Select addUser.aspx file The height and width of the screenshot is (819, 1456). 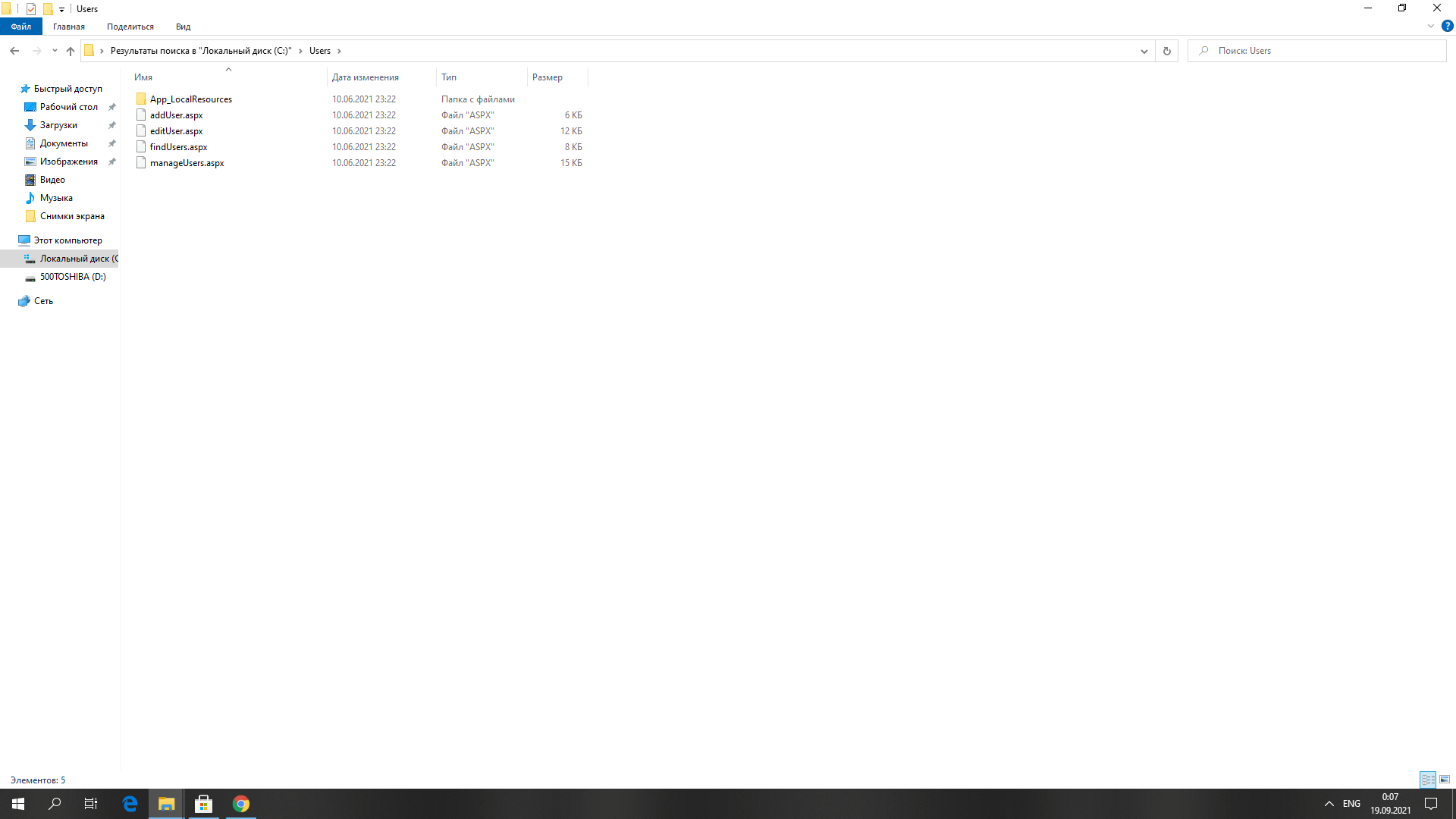(176, 114)
